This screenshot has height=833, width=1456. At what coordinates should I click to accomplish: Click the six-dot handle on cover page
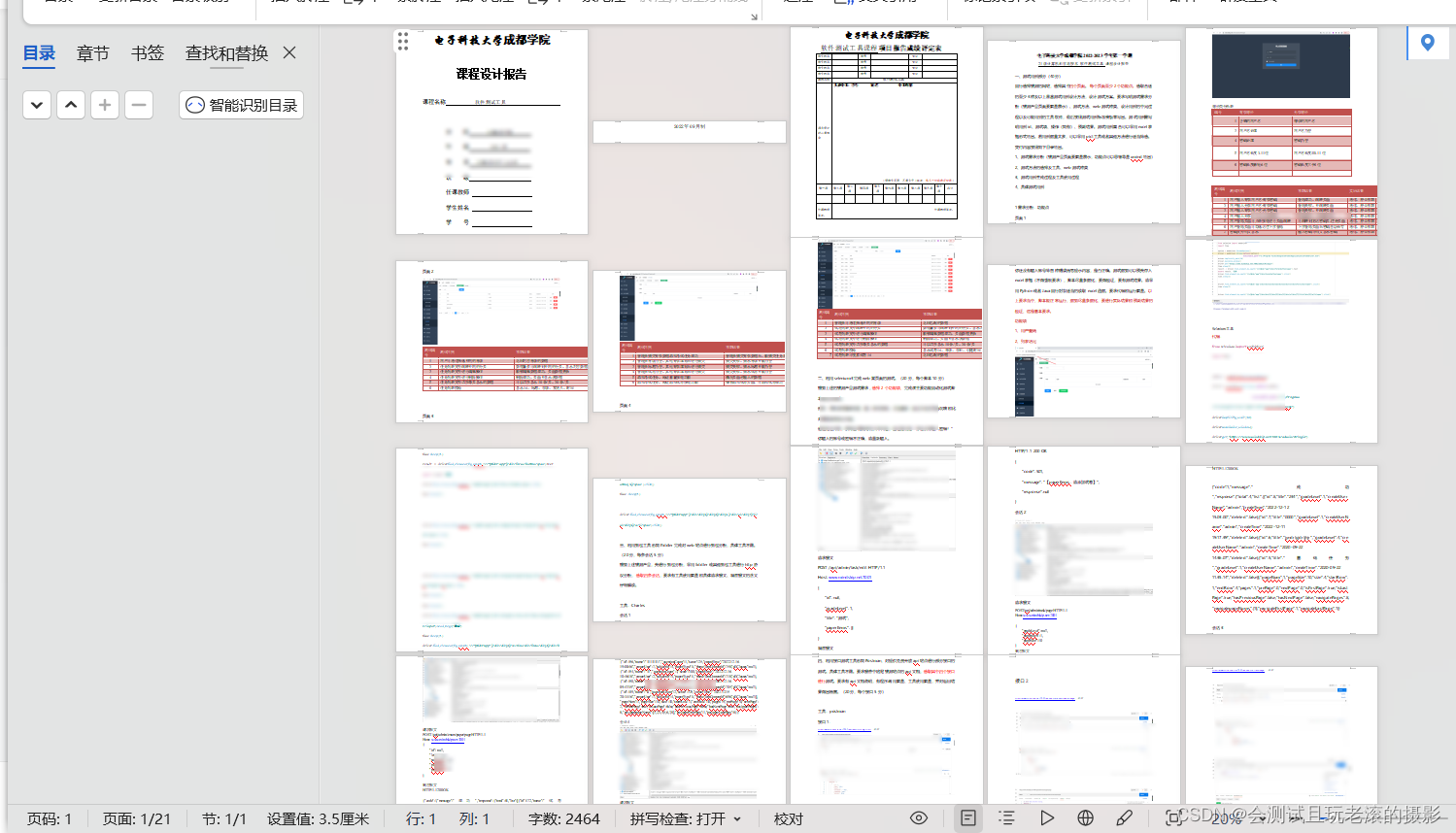403,41
